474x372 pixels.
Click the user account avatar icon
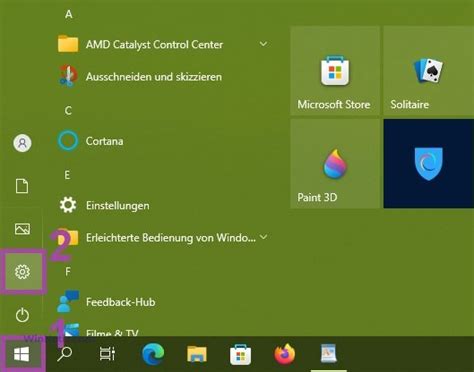pyautogui.click(x=22, y=143)
